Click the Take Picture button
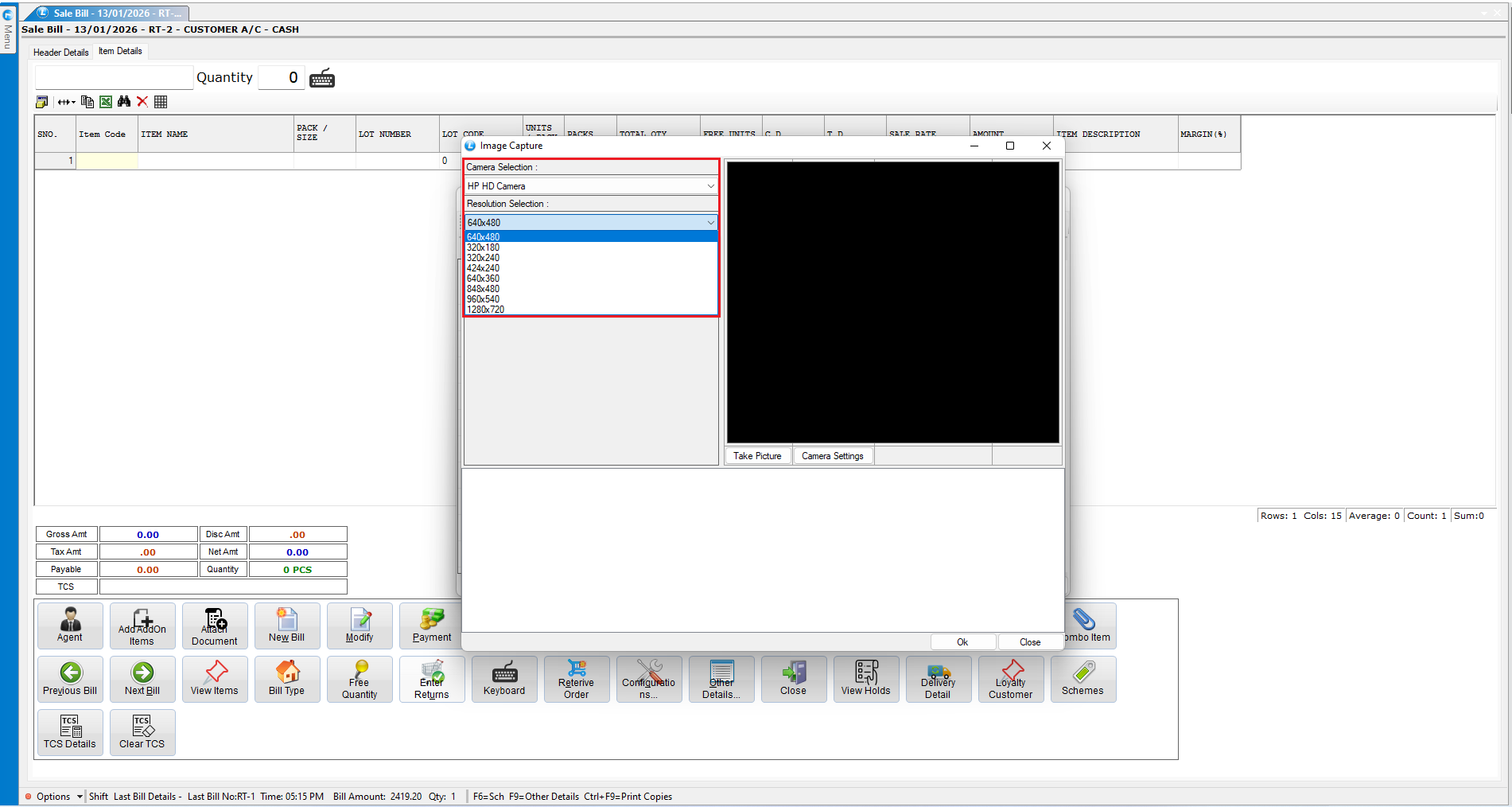1512x807 pixels. coord(757,456)
